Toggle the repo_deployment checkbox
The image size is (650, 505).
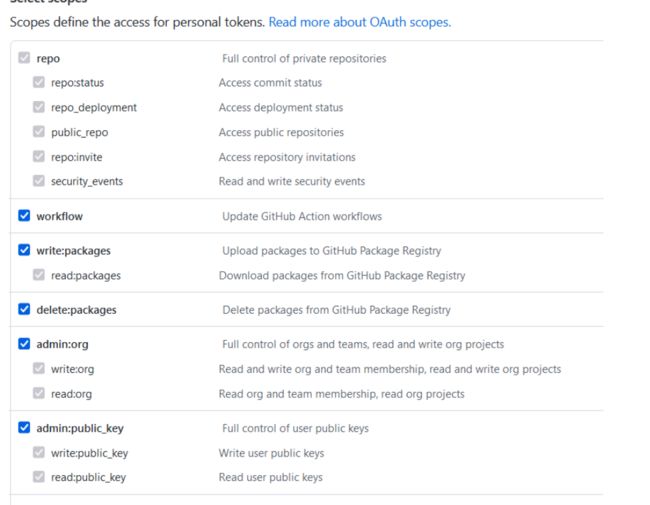(39, 107)
